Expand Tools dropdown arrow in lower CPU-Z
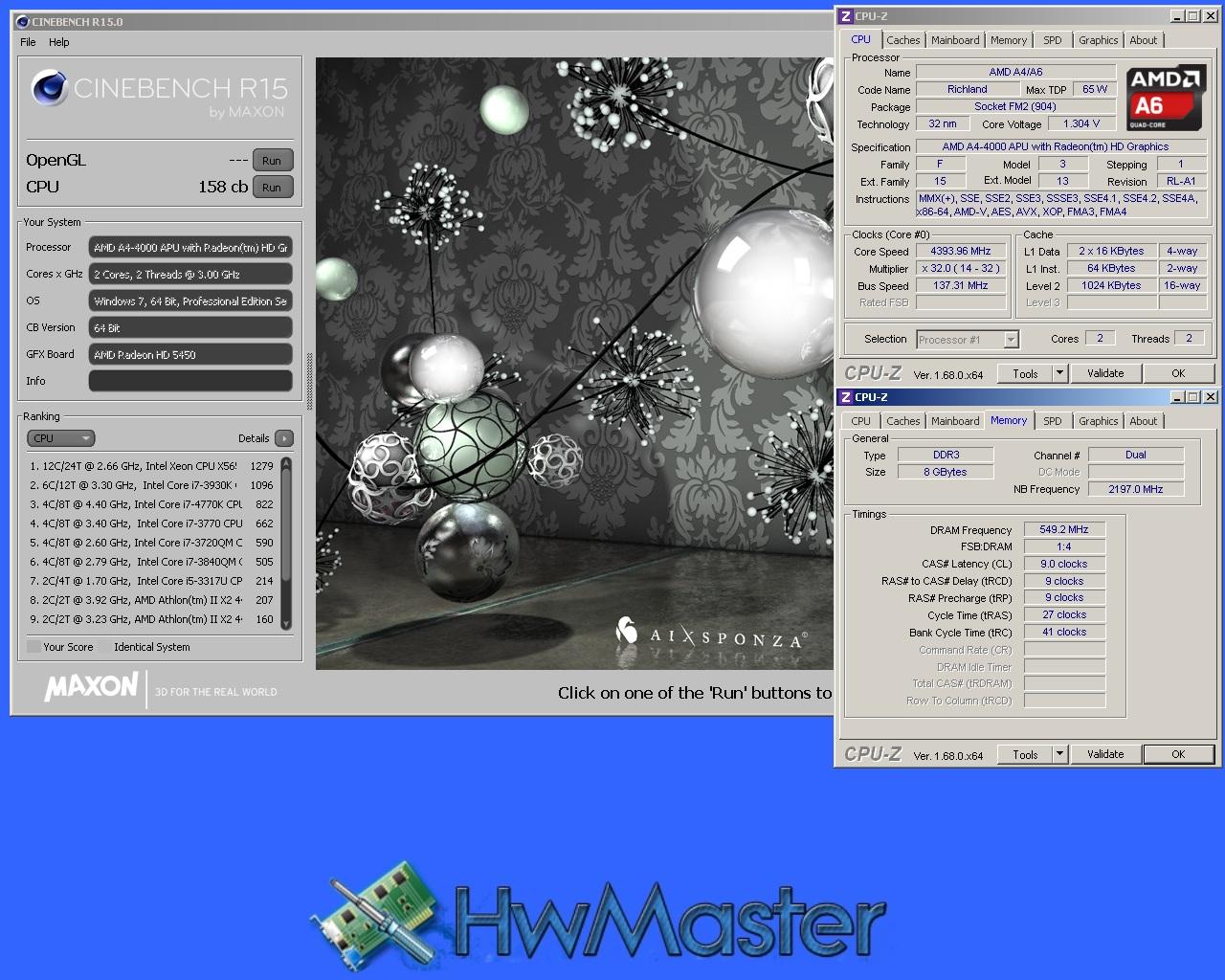 pyautogui.click(x=1059, y=754)
